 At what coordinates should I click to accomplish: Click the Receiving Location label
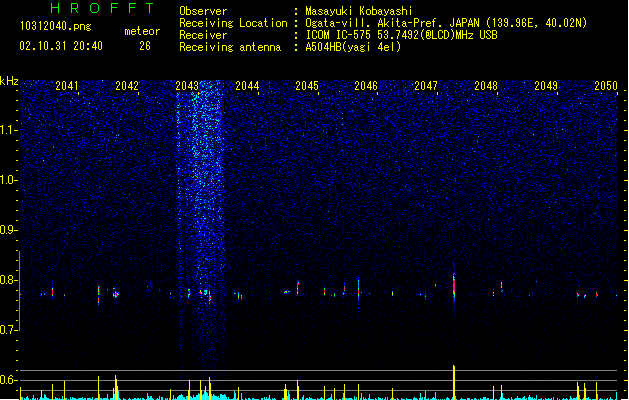coord(233,23)
